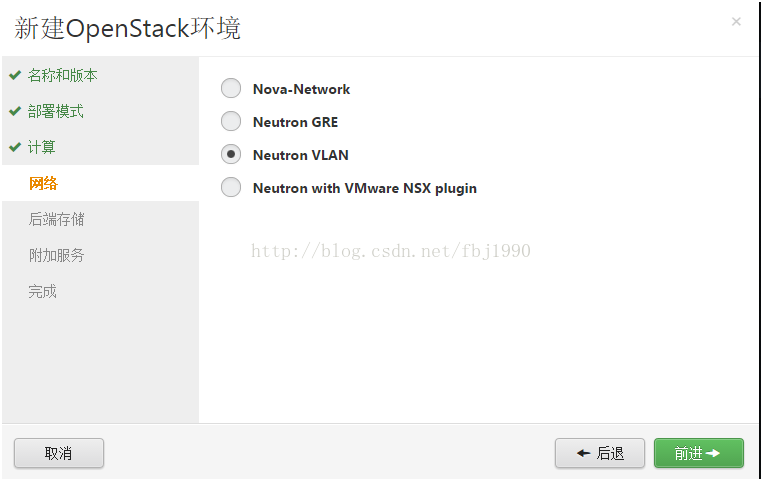Screen dimensions: 763x481
Task: Open the 附加服务 step
Action: [x=56, y=255]
